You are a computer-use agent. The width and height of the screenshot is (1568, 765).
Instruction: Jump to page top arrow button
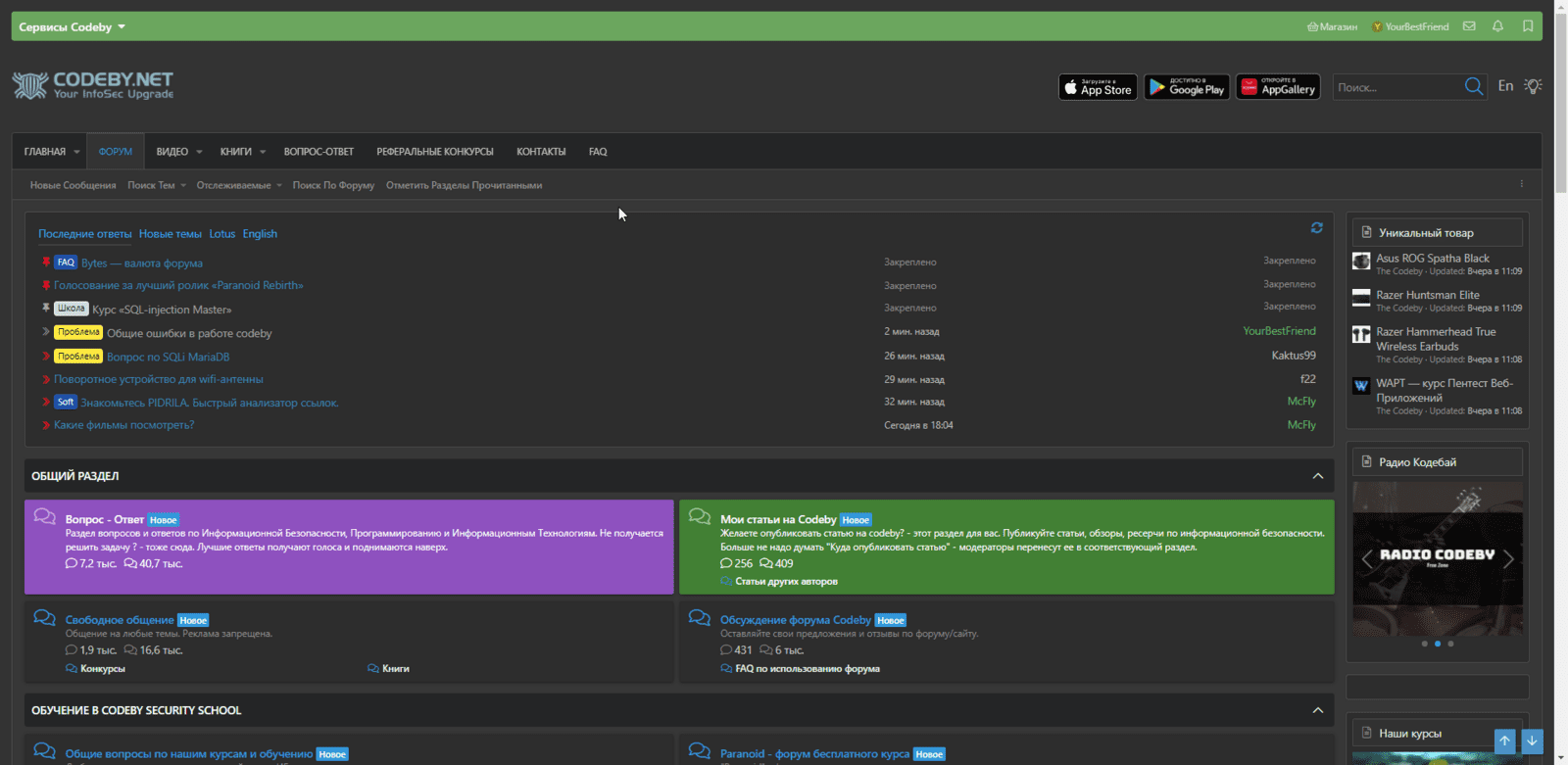pyautogui.click(x=1504, y=741)
